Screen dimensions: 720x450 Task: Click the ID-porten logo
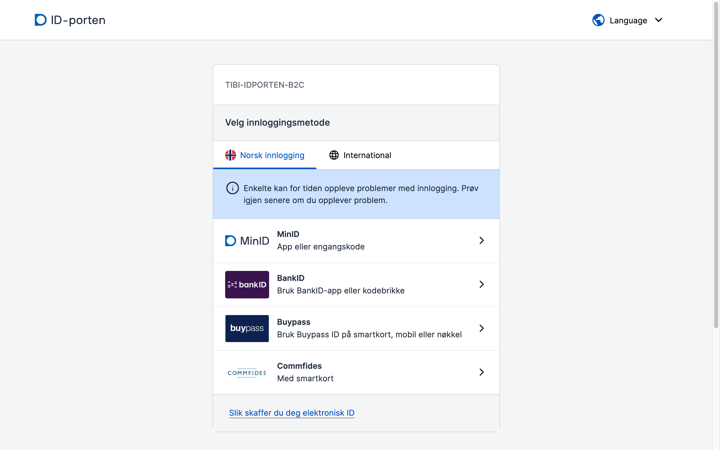[70, 20]
